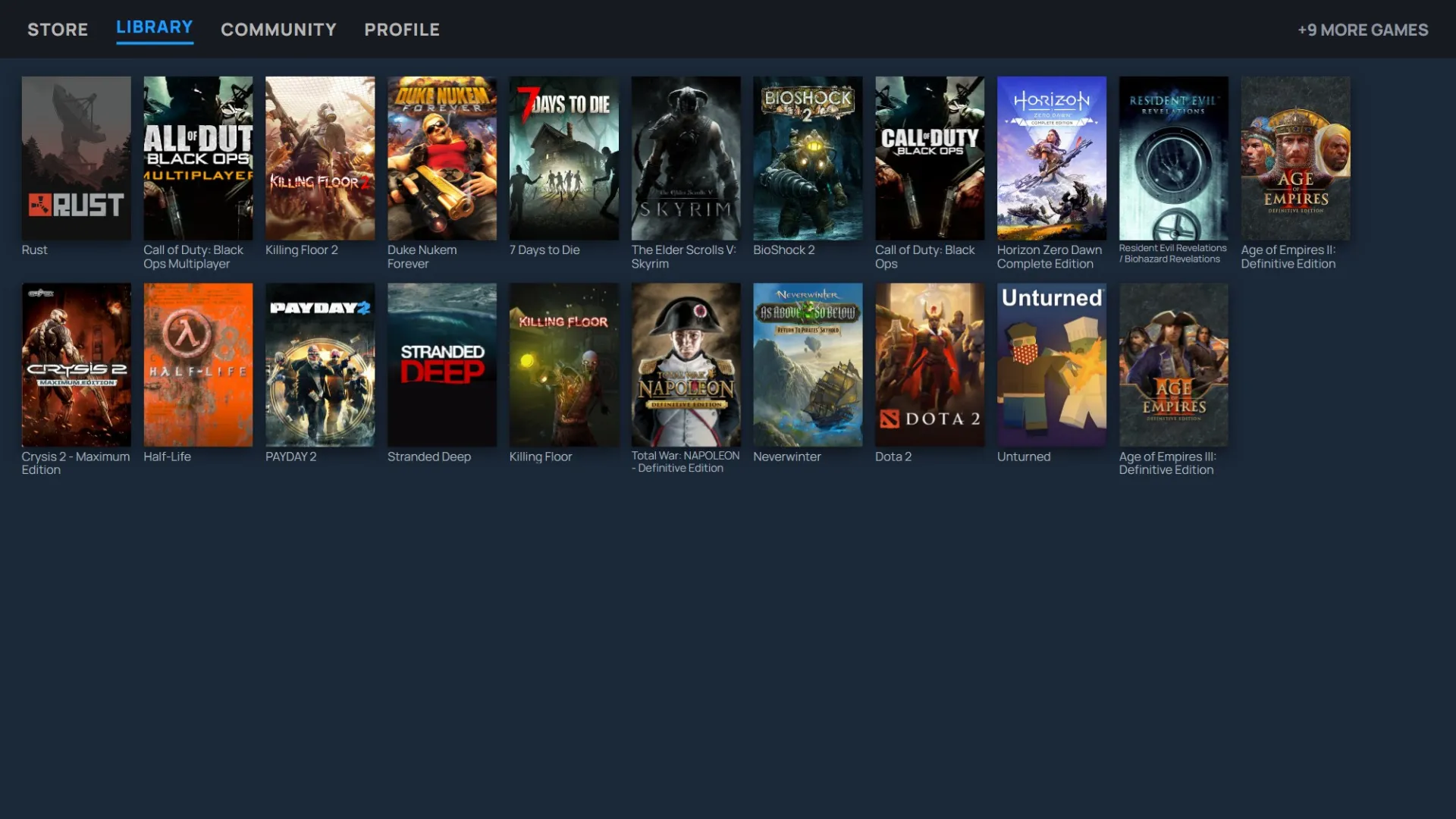Select the Crysis 2 Maximum Edition cover
Viewport: 1456px width, 819px height.
coord(76,365)
